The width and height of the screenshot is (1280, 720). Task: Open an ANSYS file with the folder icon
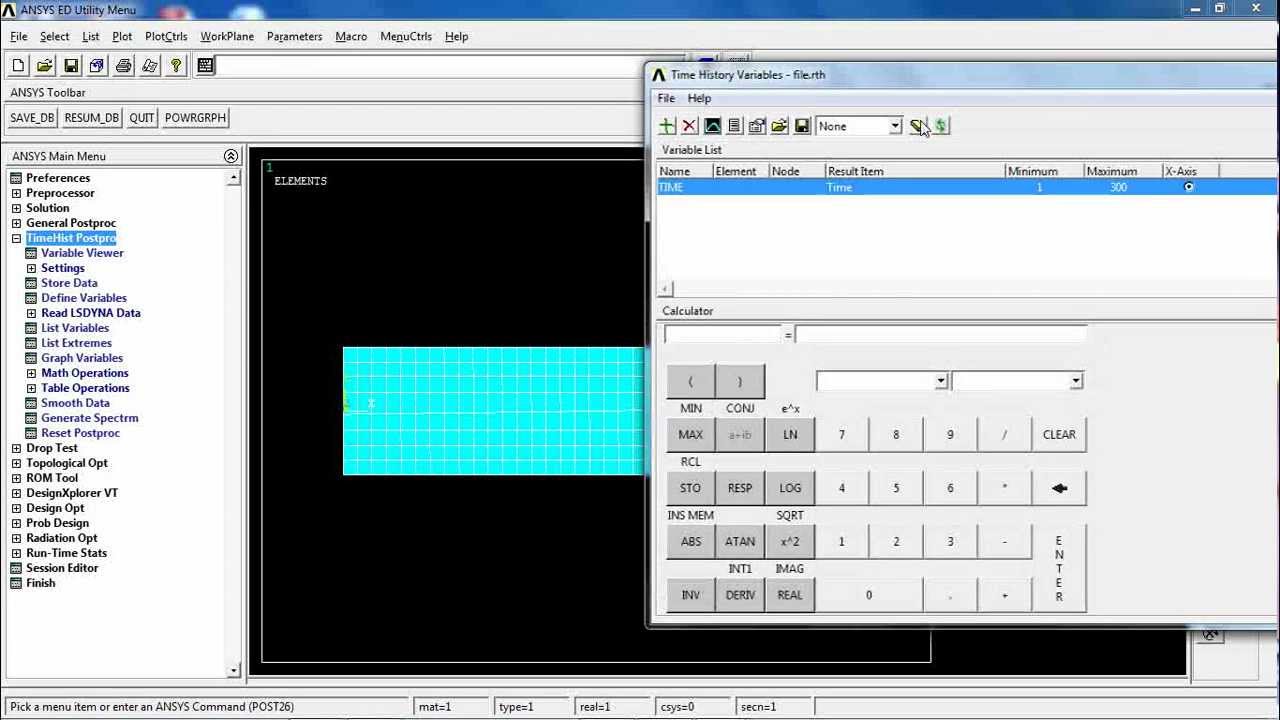click(x=44, y=66)
